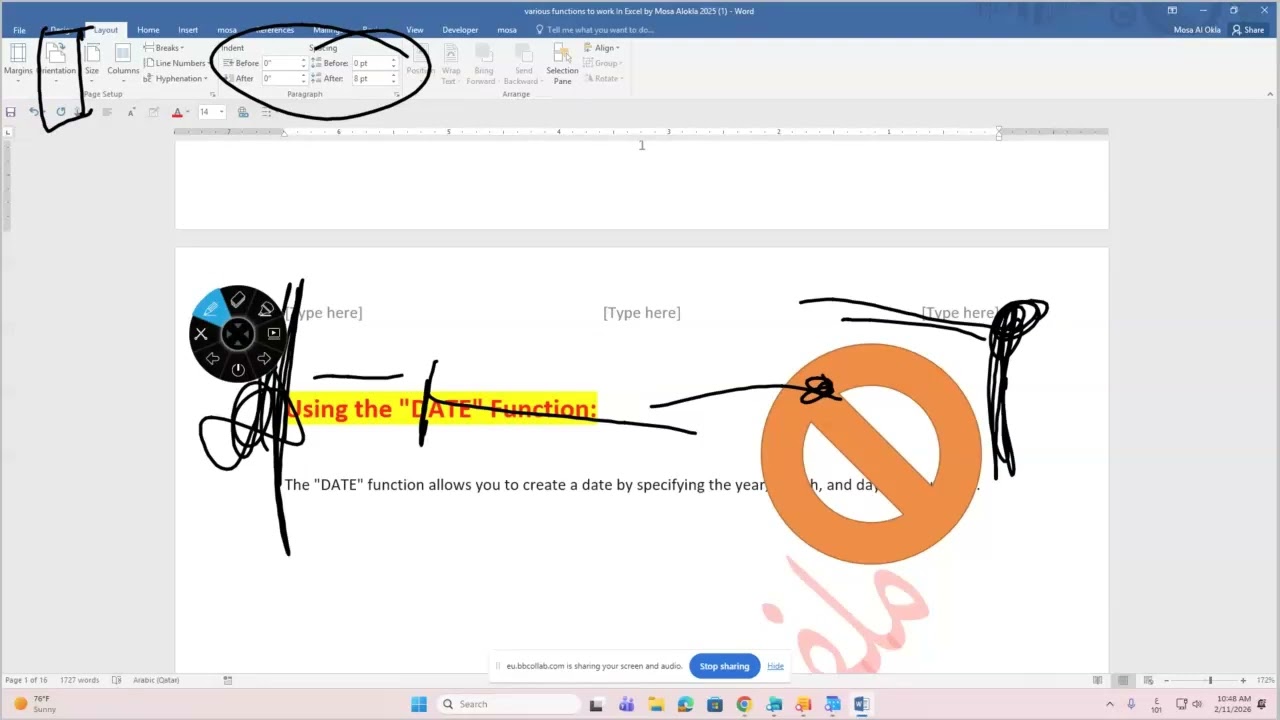The width and height of the screenshot is (1280, 720).
Task: Open Google Chrome from the taskbar
Action: coord(744,704)
